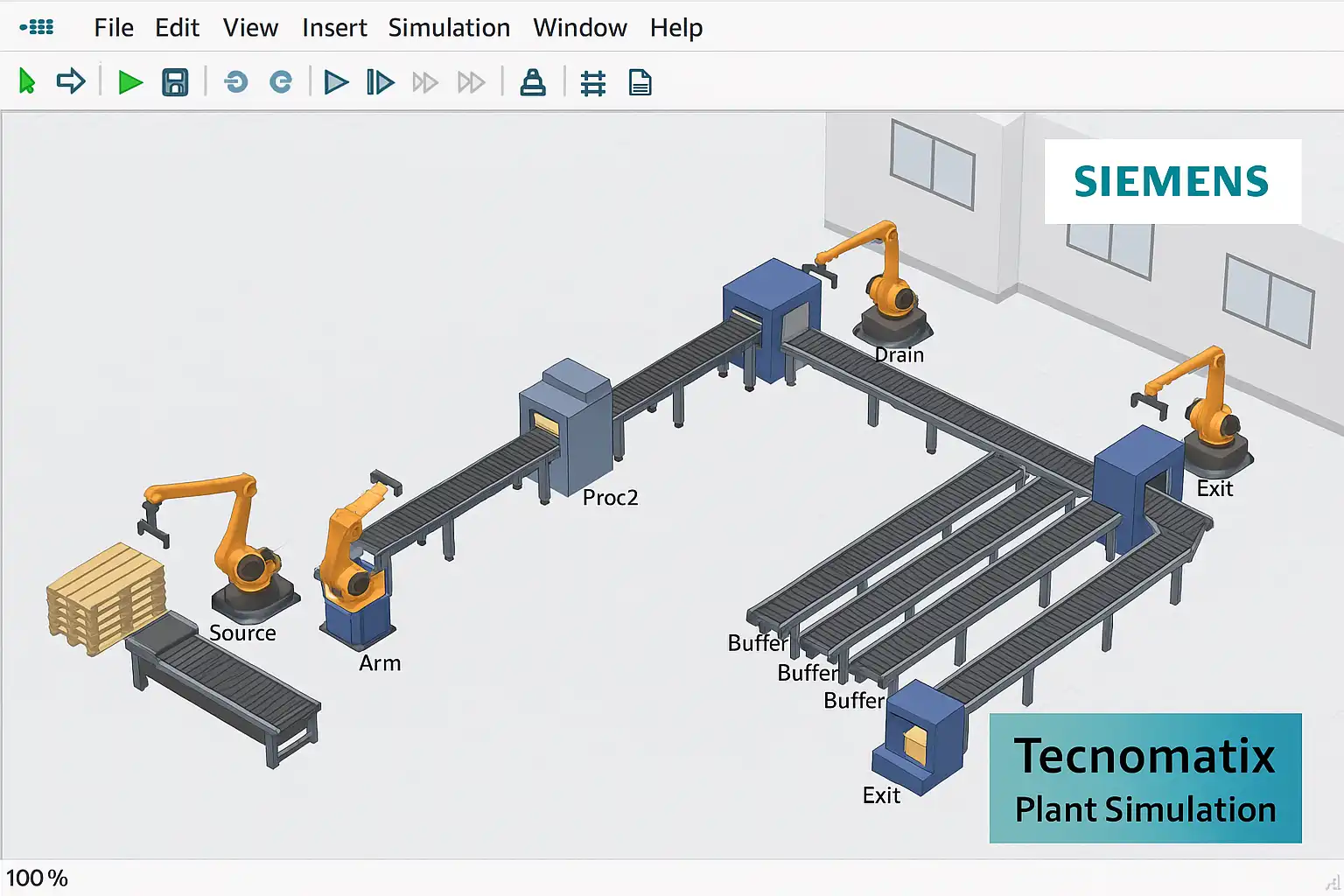Click the blue outlined play triangle icon
Viewport: 1344px width, 896px height.
(x=336, y=82)
